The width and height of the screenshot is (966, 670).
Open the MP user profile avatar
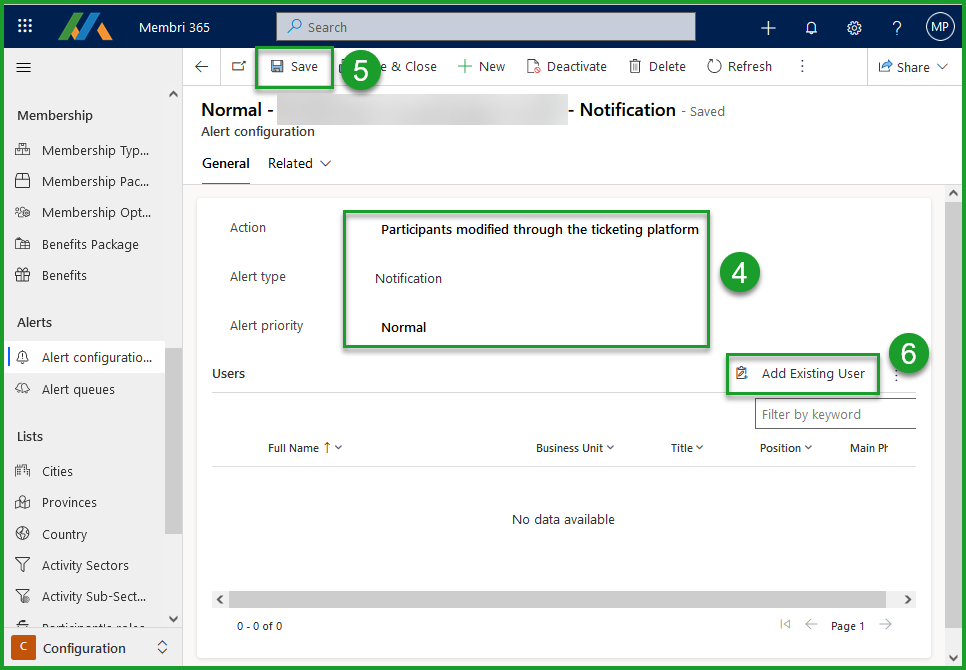coord(940,27)
